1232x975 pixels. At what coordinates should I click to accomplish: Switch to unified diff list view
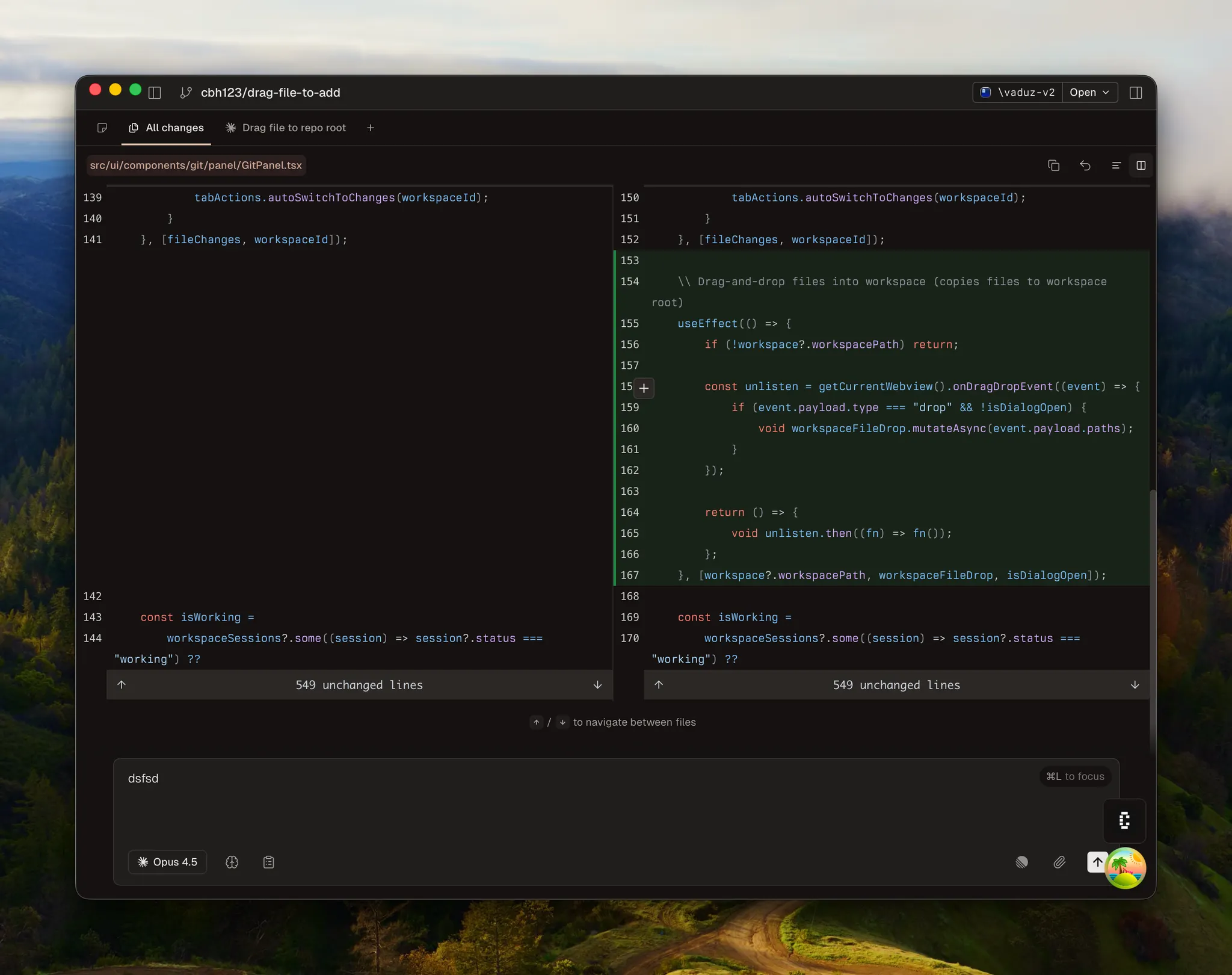(1116, 166)
